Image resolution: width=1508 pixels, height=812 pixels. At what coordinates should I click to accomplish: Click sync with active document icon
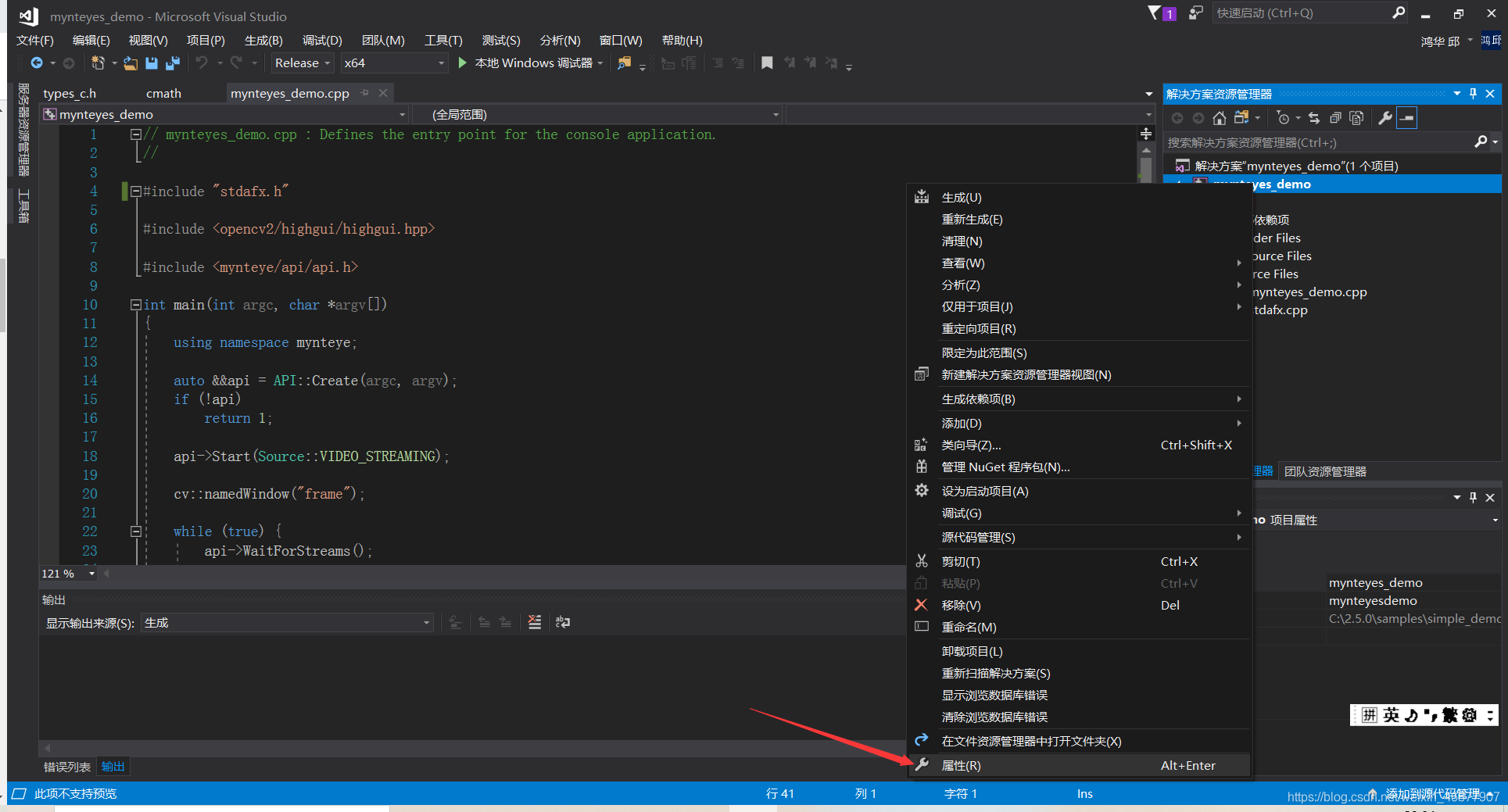click(x=1314, y=118)
